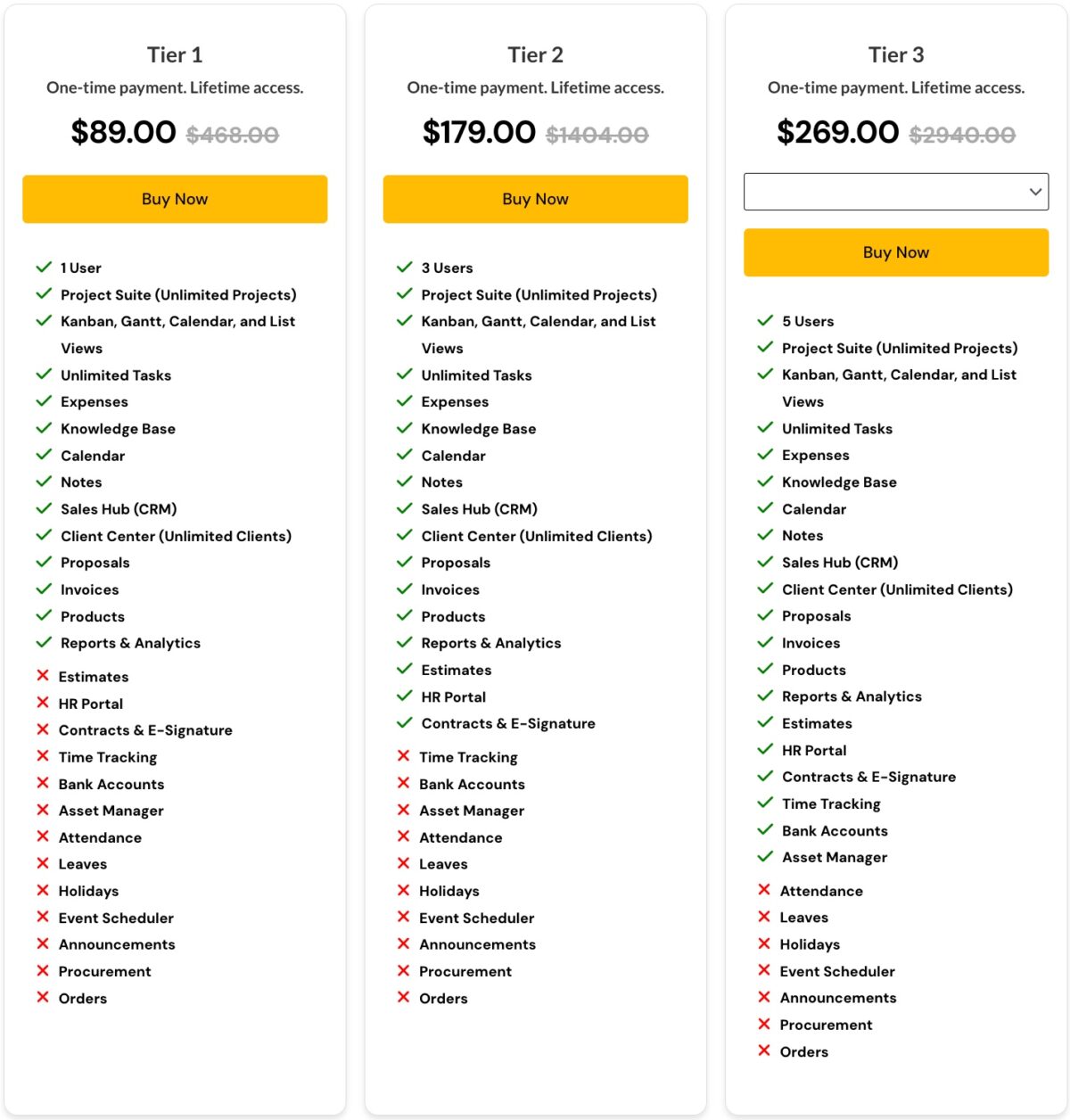Click the red X next to Tier 3 Orders

[764, 1051]
